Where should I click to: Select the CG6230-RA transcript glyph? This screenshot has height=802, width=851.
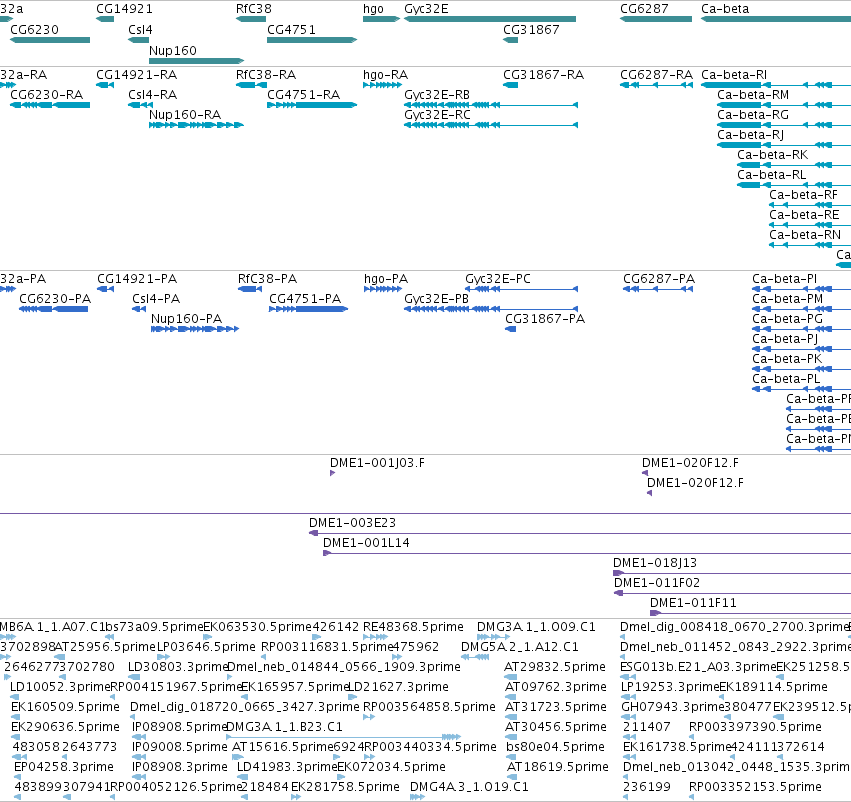[x=50, y=105]
